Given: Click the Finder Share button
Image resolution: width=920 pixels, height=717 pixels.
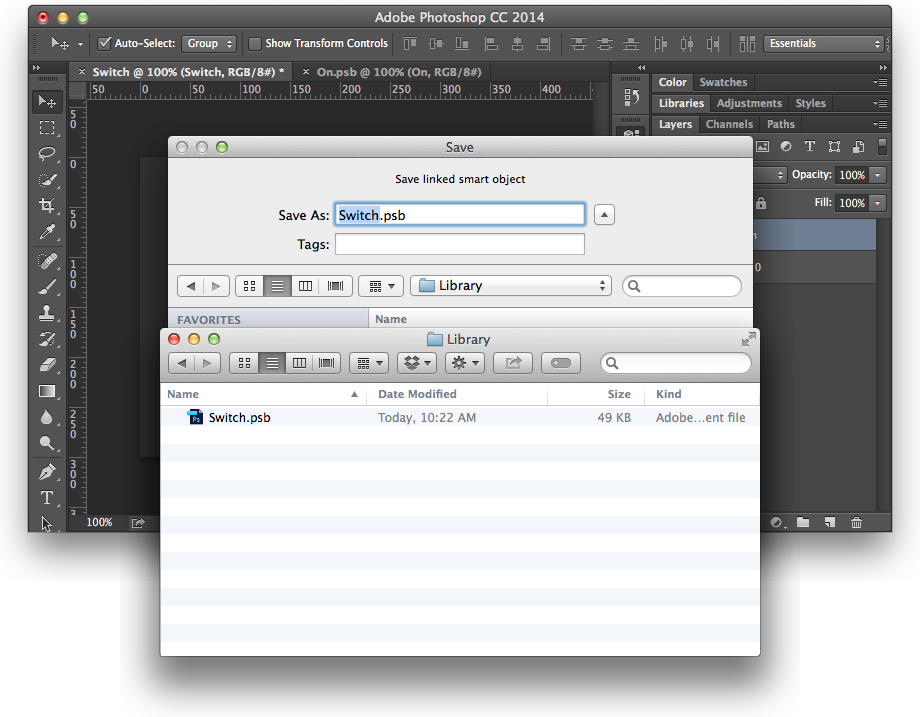Looking at the screenshot, I should point(513,363).
